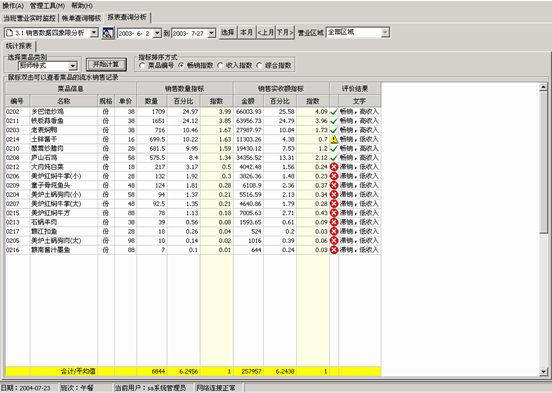Open the 全部区域 business area dropdown
Screen dimensions: 552x393
pyautogui.click(x=385, y=32)
